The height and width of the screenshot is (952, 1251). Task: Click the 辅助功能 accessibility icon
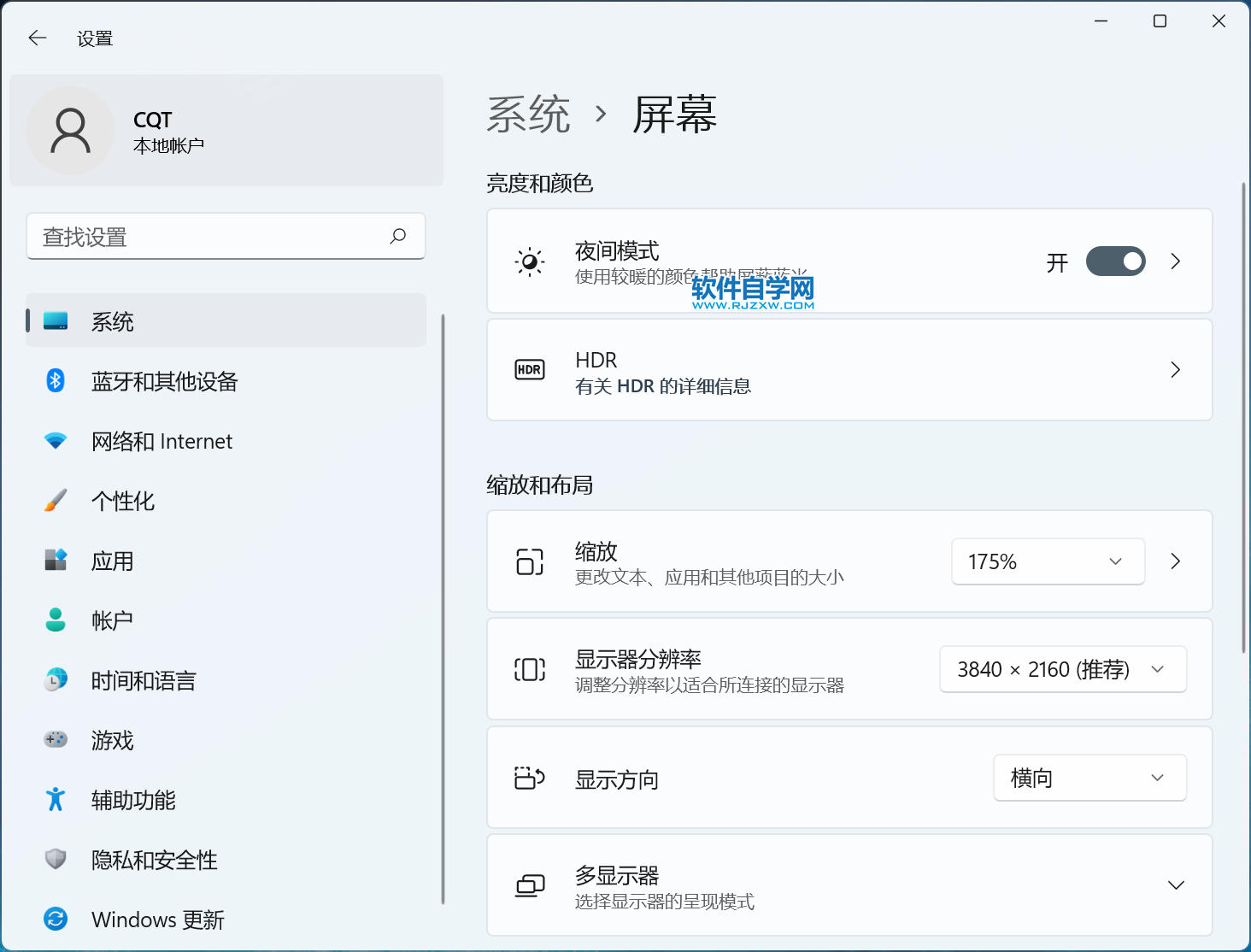[x=56, y=800]
